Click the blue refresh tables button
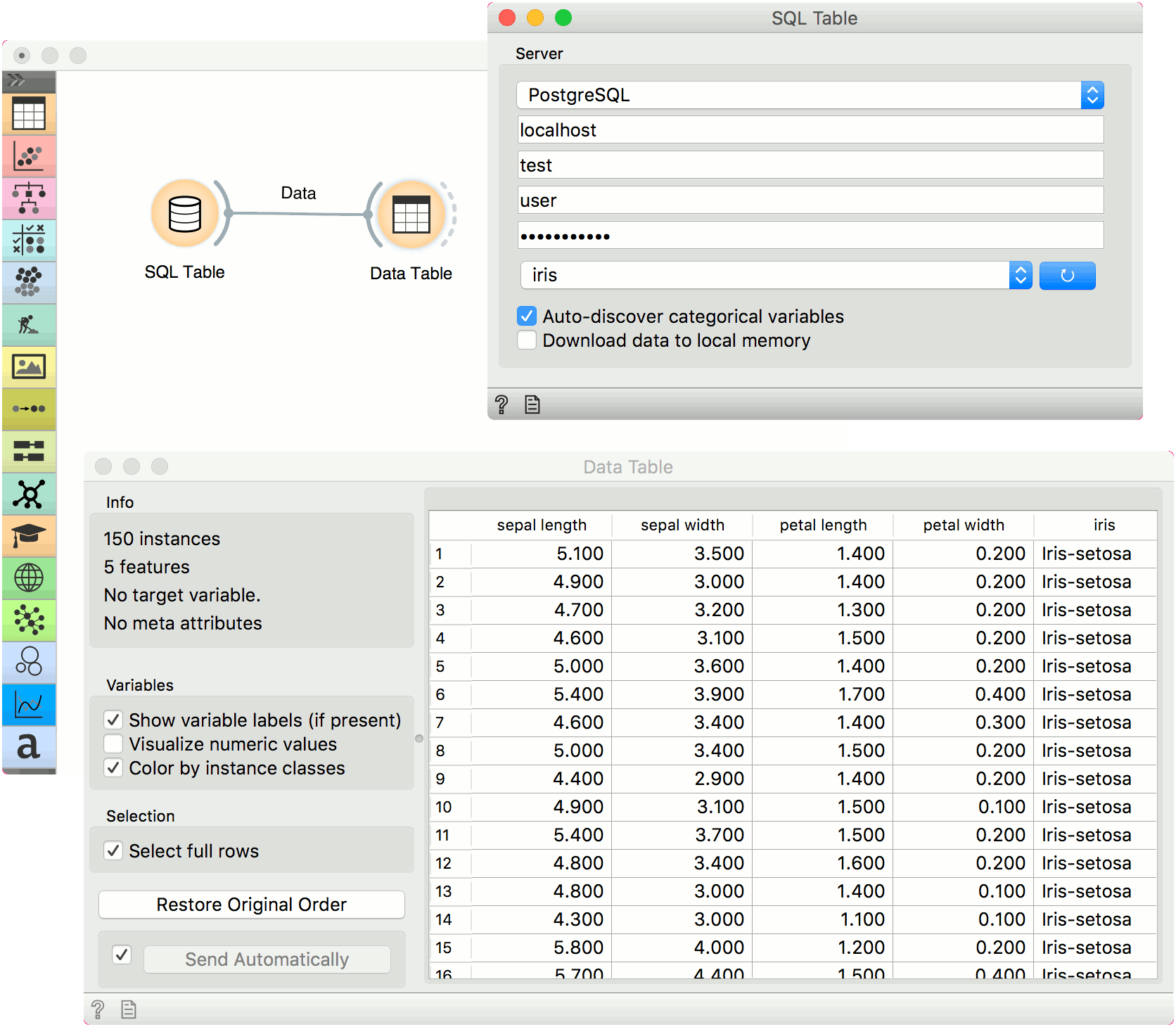Viewport: 1176px width, 1027px height. coord(1067,275)
